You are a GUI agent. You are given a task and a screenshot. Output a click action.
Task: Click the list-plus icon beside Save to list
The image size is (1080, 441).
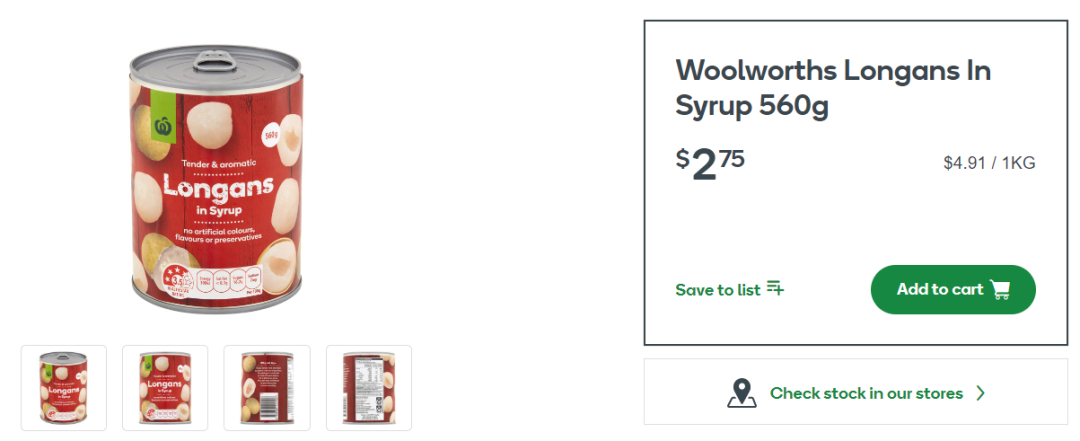pos(776,289)
